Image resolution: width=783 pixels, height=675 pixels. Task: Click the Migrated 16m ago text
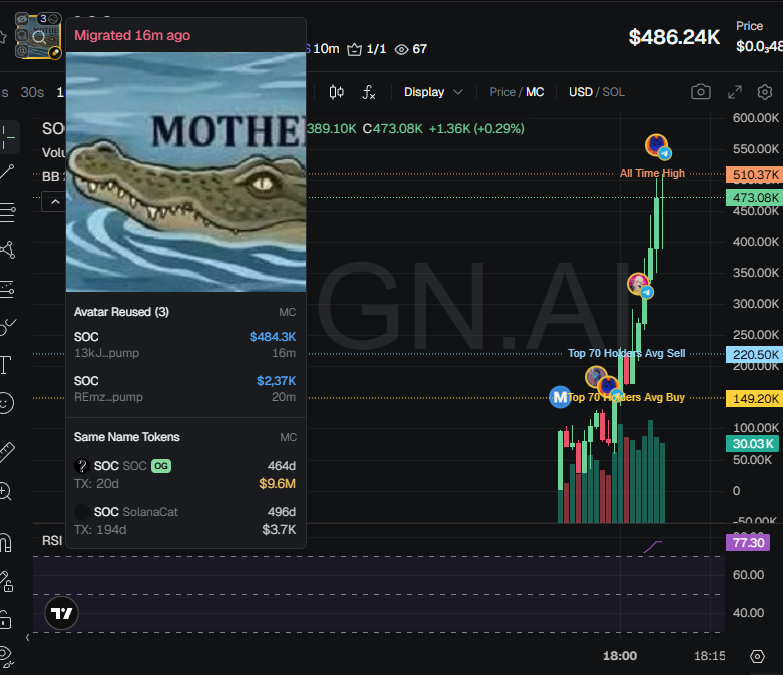pyautogui.click(x=132, y=35)
